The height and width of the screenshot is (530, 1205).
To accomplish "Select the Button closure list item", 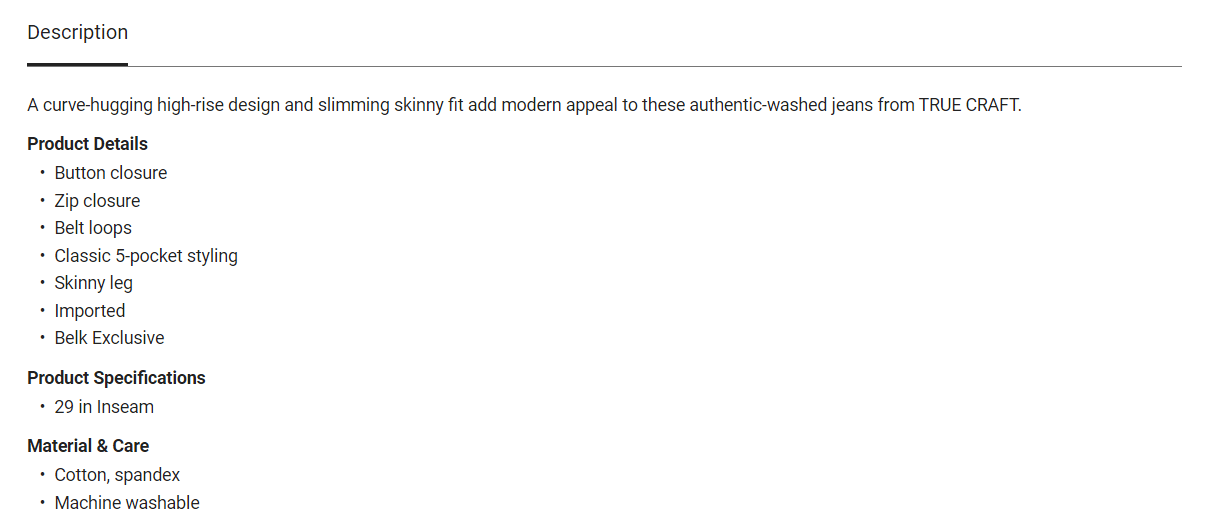I will [111, 173].
